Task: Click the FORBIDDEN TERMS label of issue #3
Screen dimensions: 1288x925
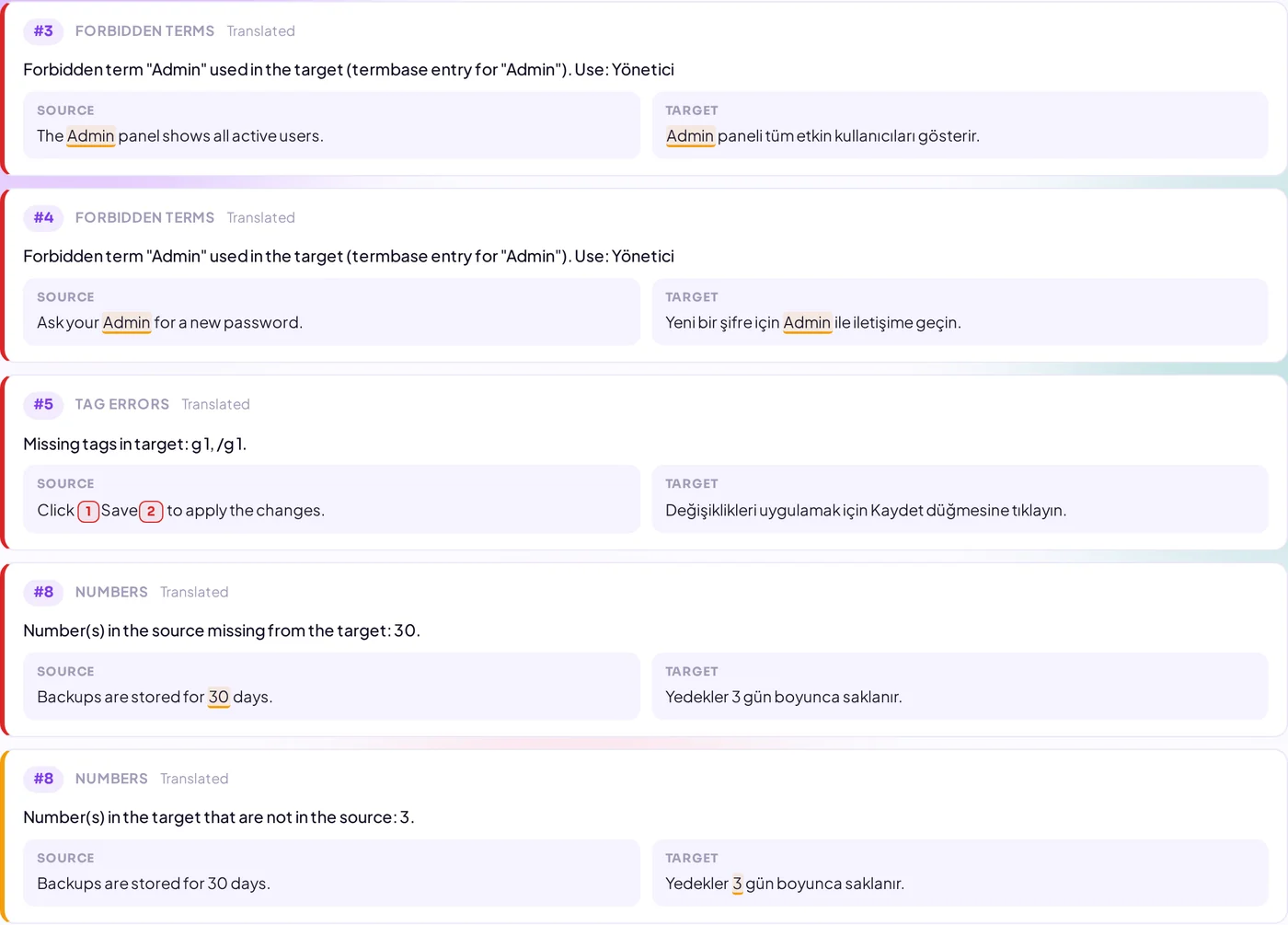Action: [144, 31]
